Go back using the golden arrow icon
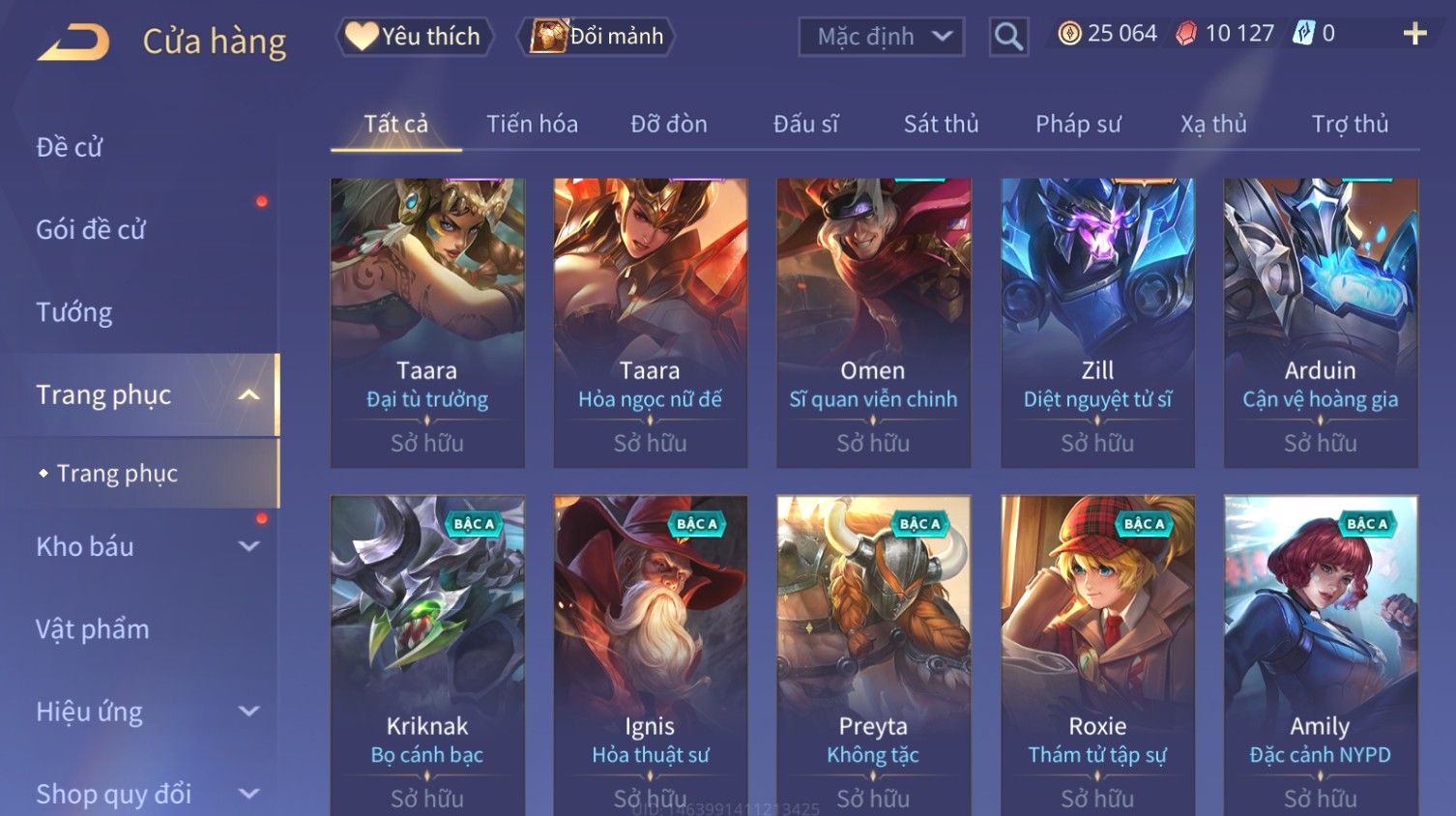Viewport: 1456px width, 816px height. (73, 43)
